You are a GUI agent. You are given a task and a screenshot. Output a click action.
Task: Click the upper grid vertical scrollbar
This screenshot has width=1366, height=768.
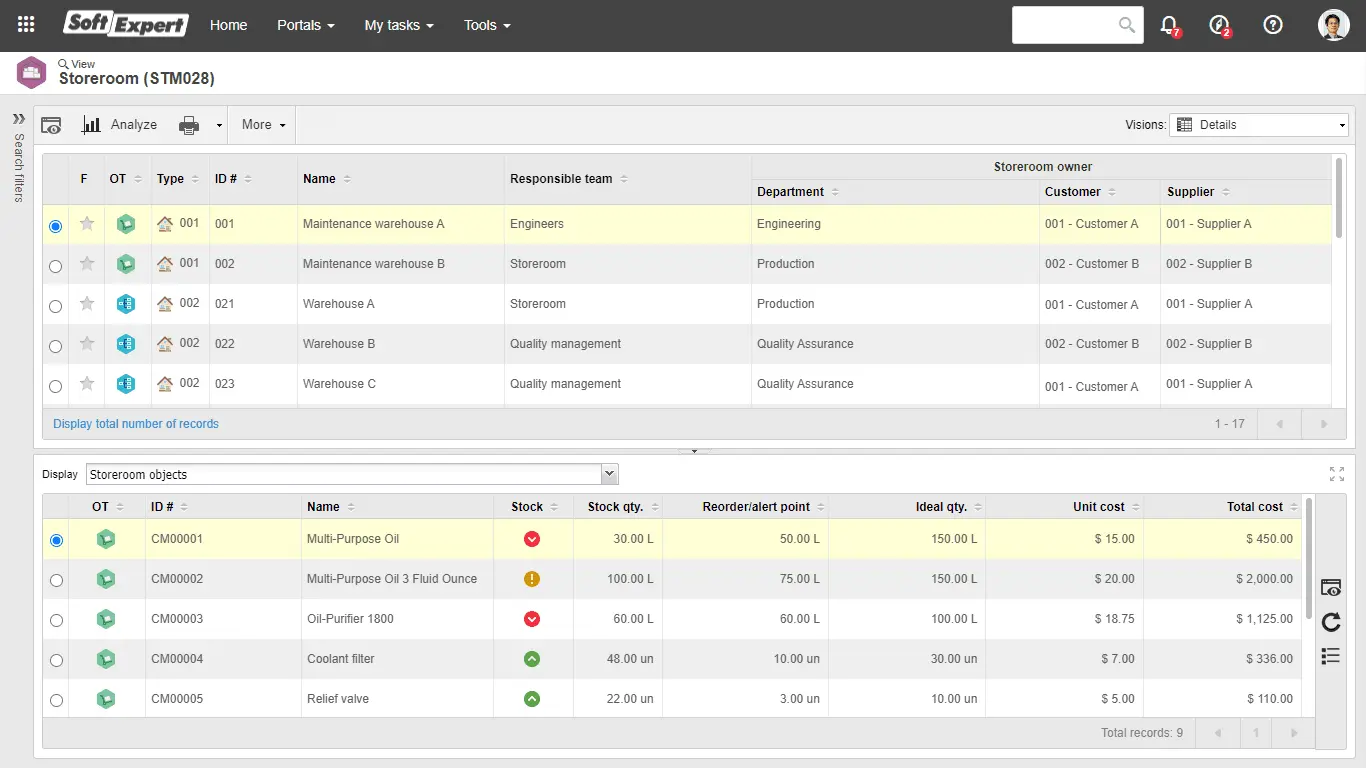1339,195
